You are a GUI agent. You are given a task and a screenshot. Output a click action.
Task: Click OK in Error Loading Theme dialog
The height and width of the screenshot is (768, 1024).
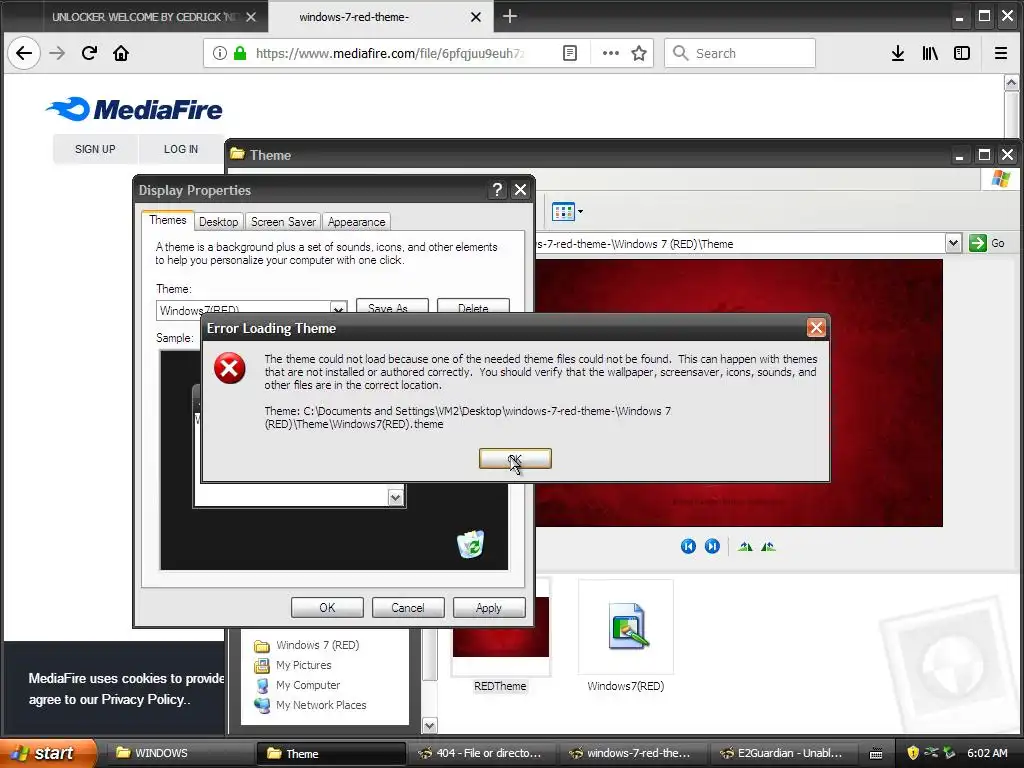pyautogui.click(x=515, y=458)
